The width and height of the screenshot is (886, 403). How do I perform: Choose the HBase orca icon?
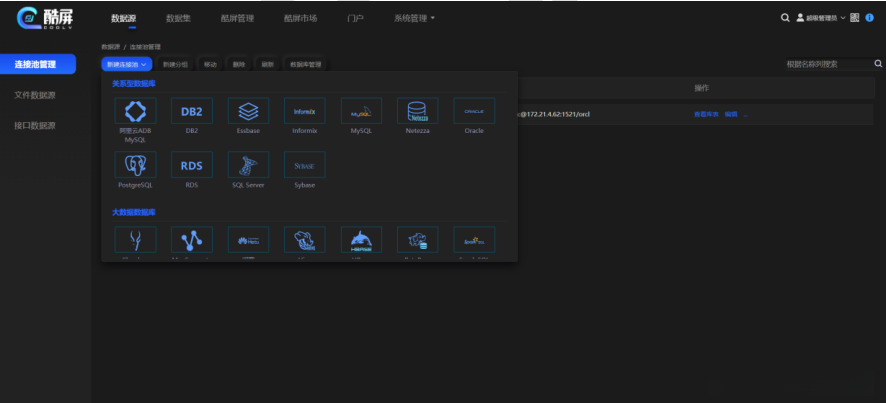(x=361, y=240)
